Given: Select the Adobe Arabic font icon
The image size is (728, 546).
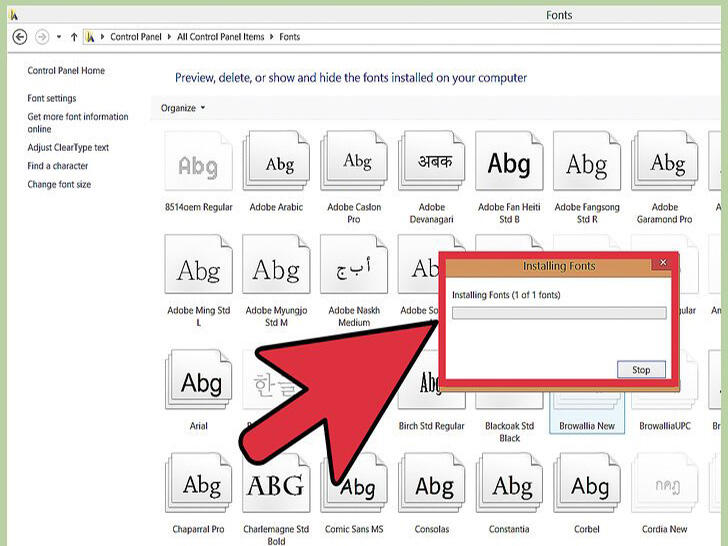Looking at the screenshot, I should coord(276,162).
